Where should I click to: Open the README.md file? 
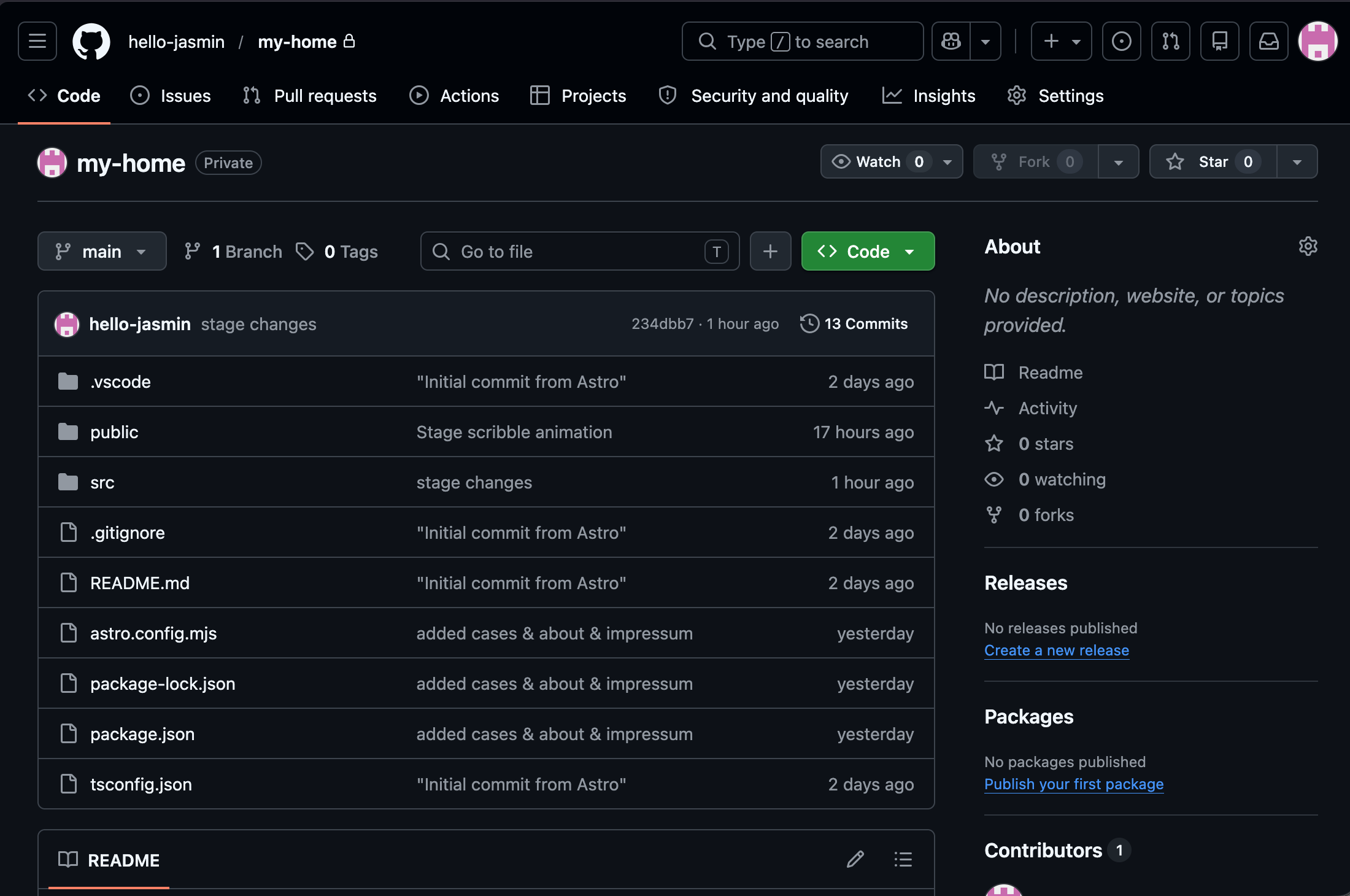point(140,583)
